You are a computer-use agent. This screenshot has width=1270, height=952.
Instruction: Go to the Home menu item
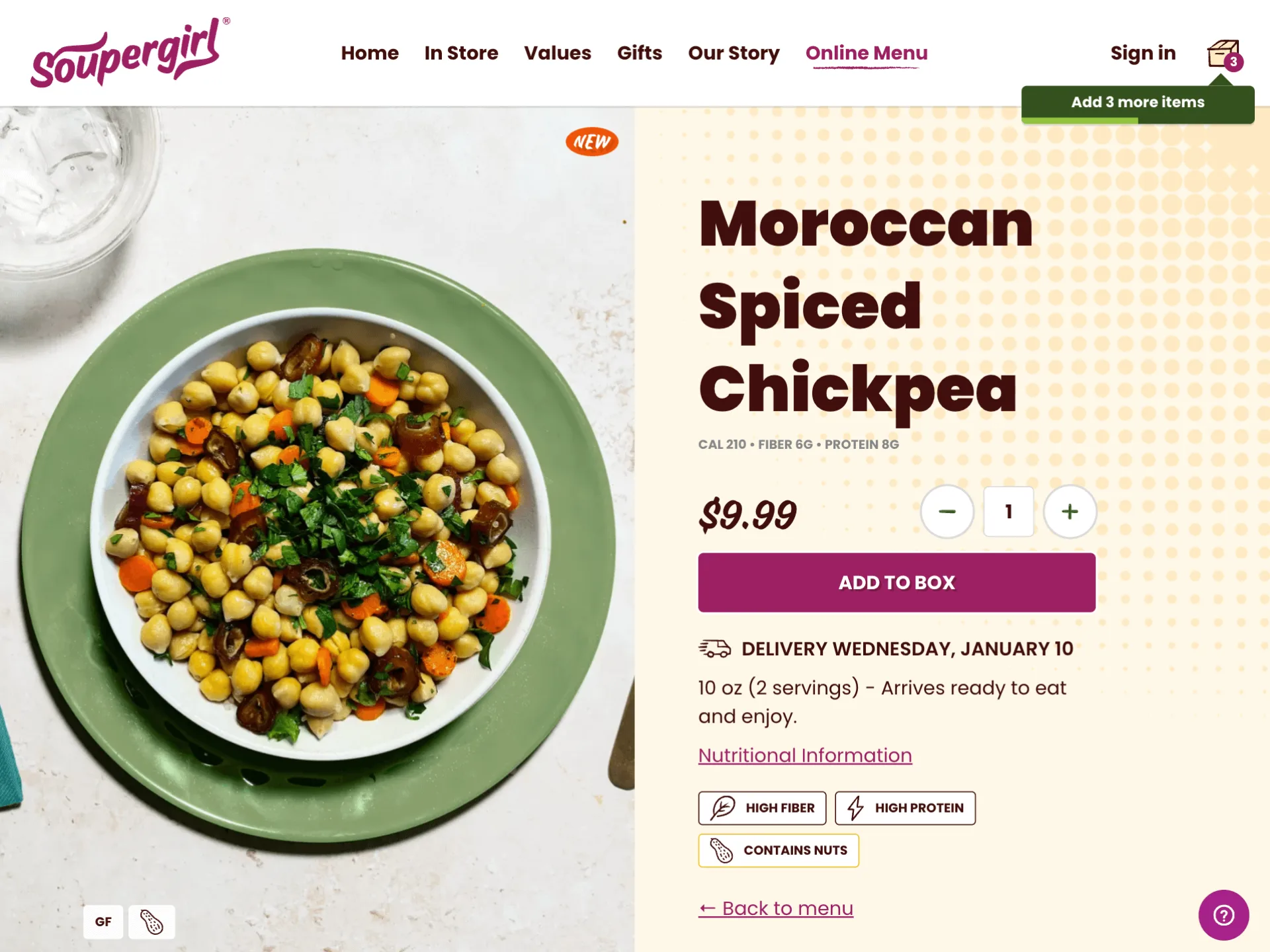point(370,53)
